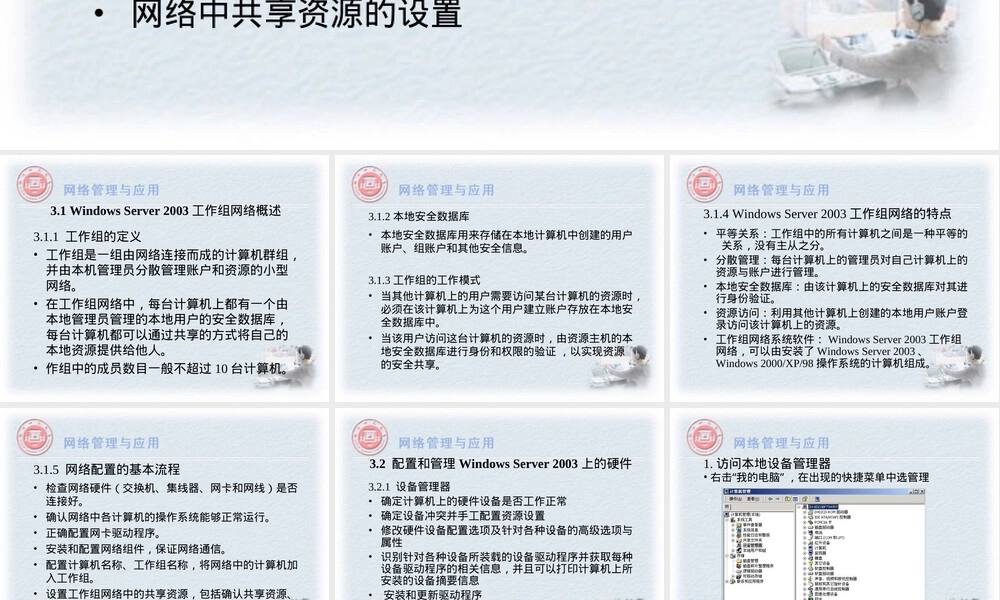Click the red logo on the 3.1.2 本地安全数据库 slide

(x=370, y=184)
